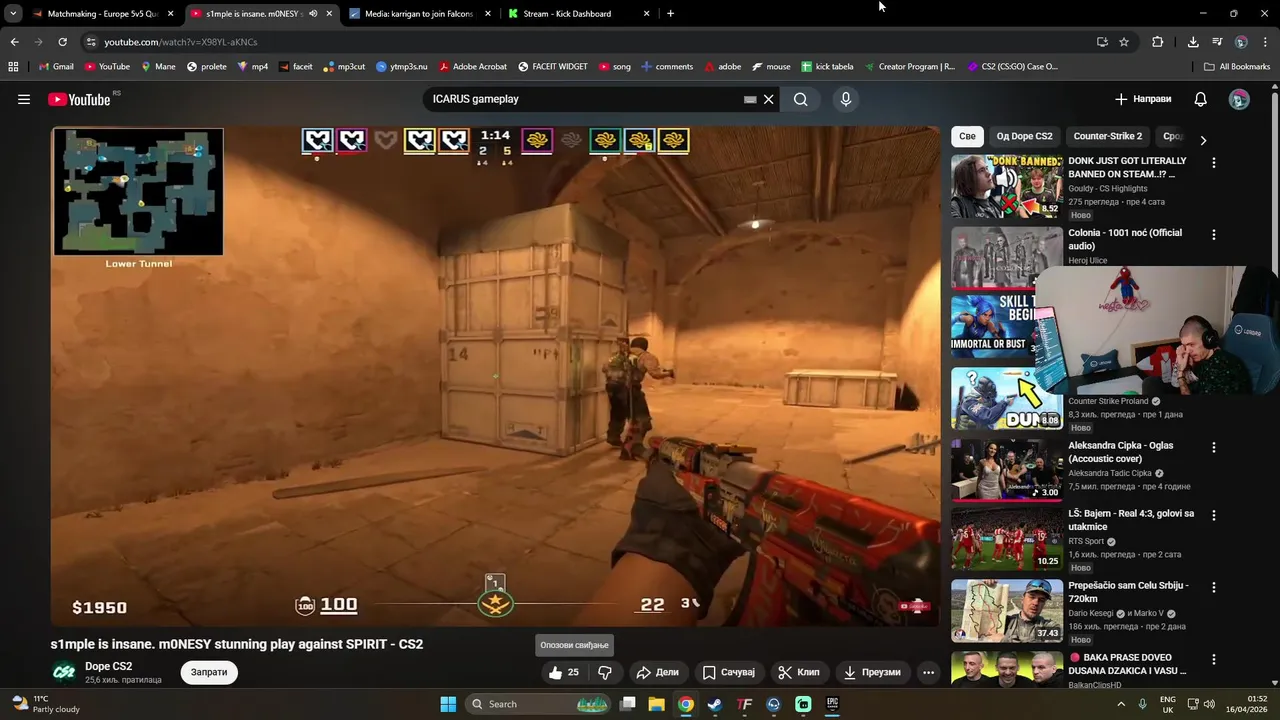Reload the page in Chrome
This screenshot has width=1280, height=720.
click(x=62, y=42)
